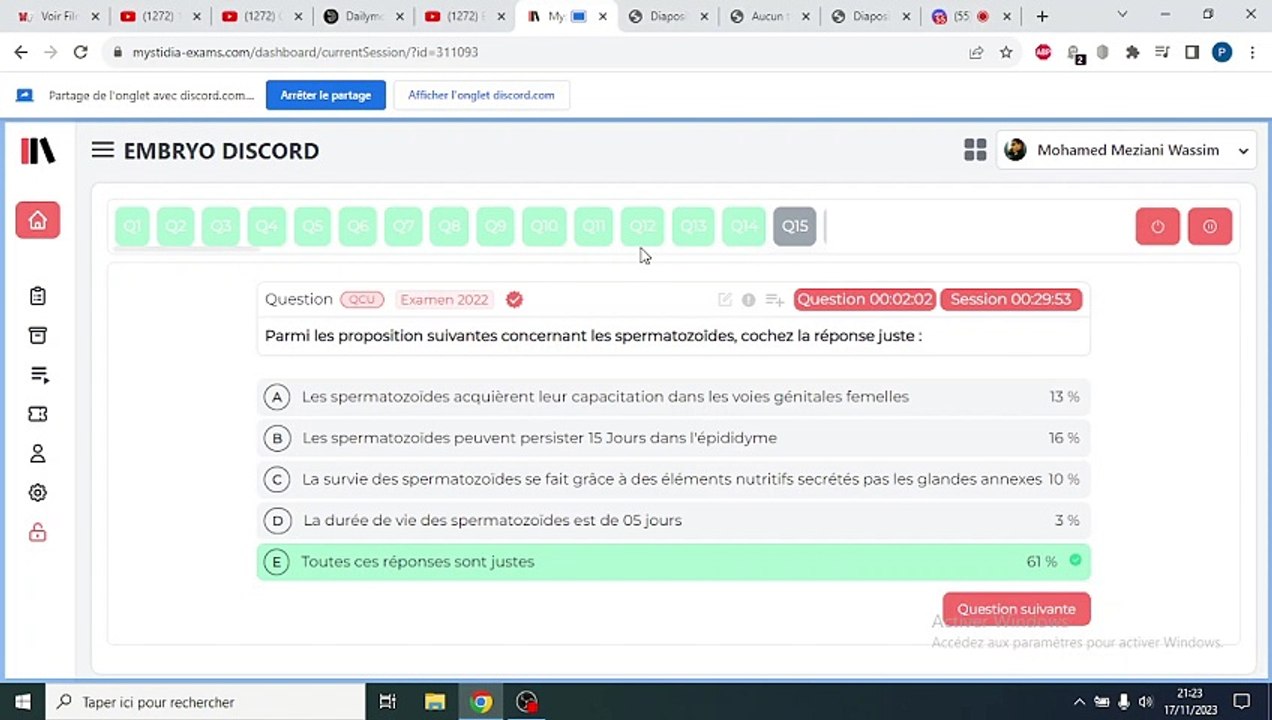Open the clipboard exams sidebar icon
Screen dimensions: 1272x720
tap(38, 296)
